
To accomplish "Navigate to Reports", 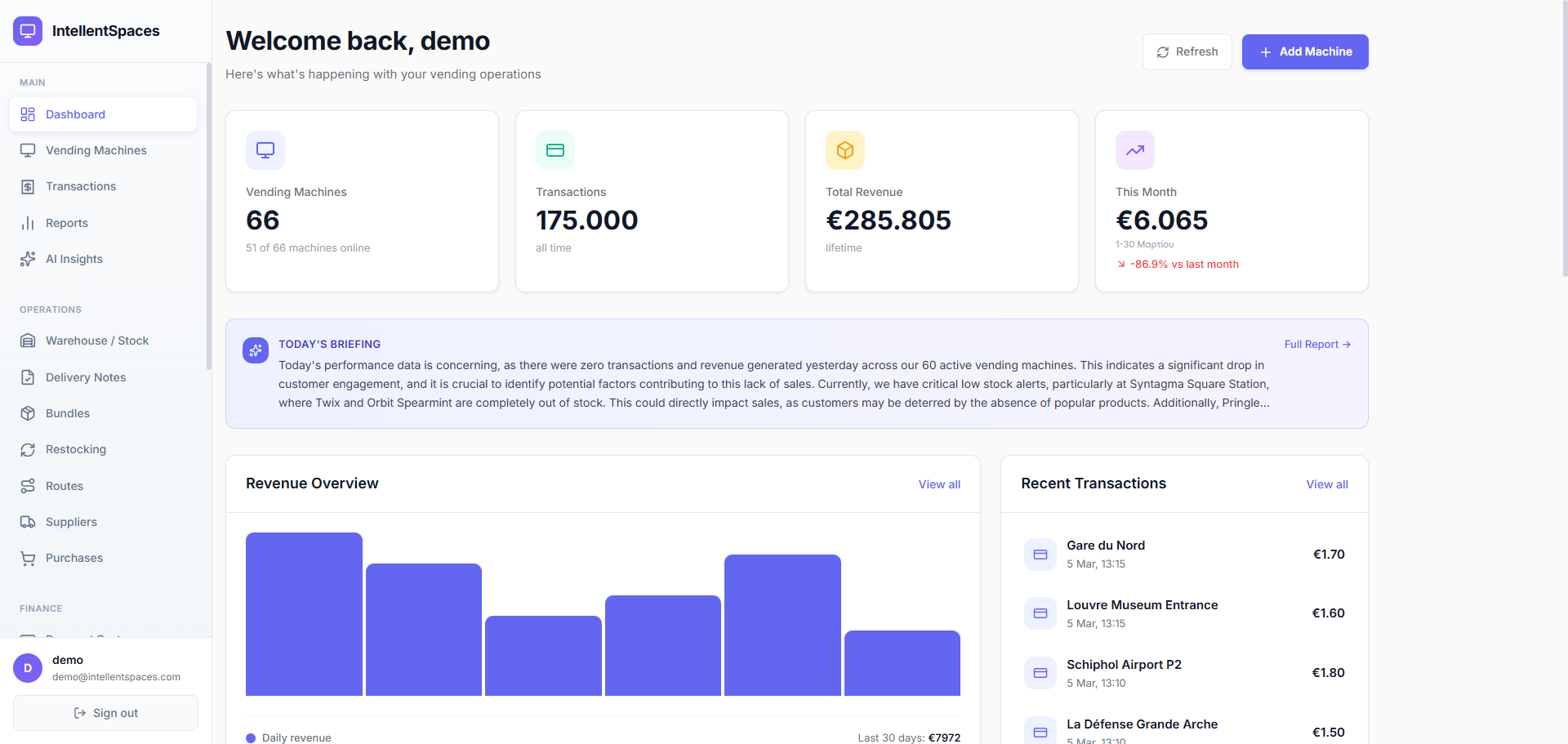I will [x=104, y=223].
